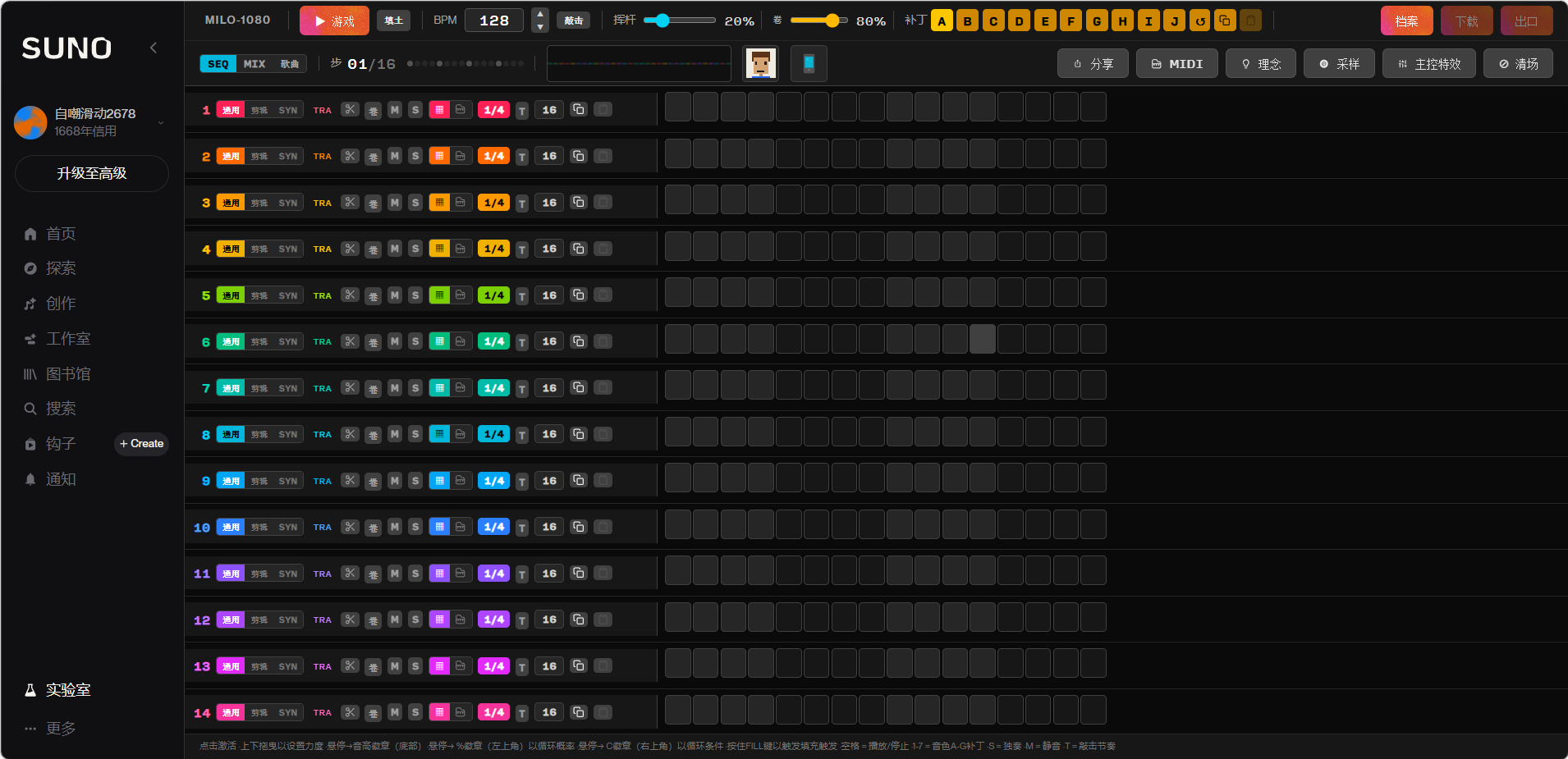
Task: Collapse the Suno sidebar with the chevron
Action: (154, 48)
